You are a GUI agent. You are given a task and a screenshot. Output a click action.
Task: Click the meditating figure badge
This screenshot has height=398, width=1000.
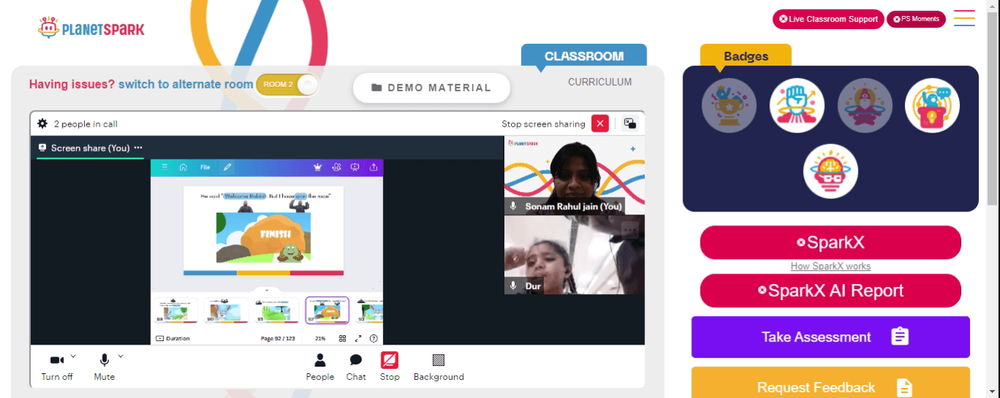pyautogui.click(x=865, y=105)
